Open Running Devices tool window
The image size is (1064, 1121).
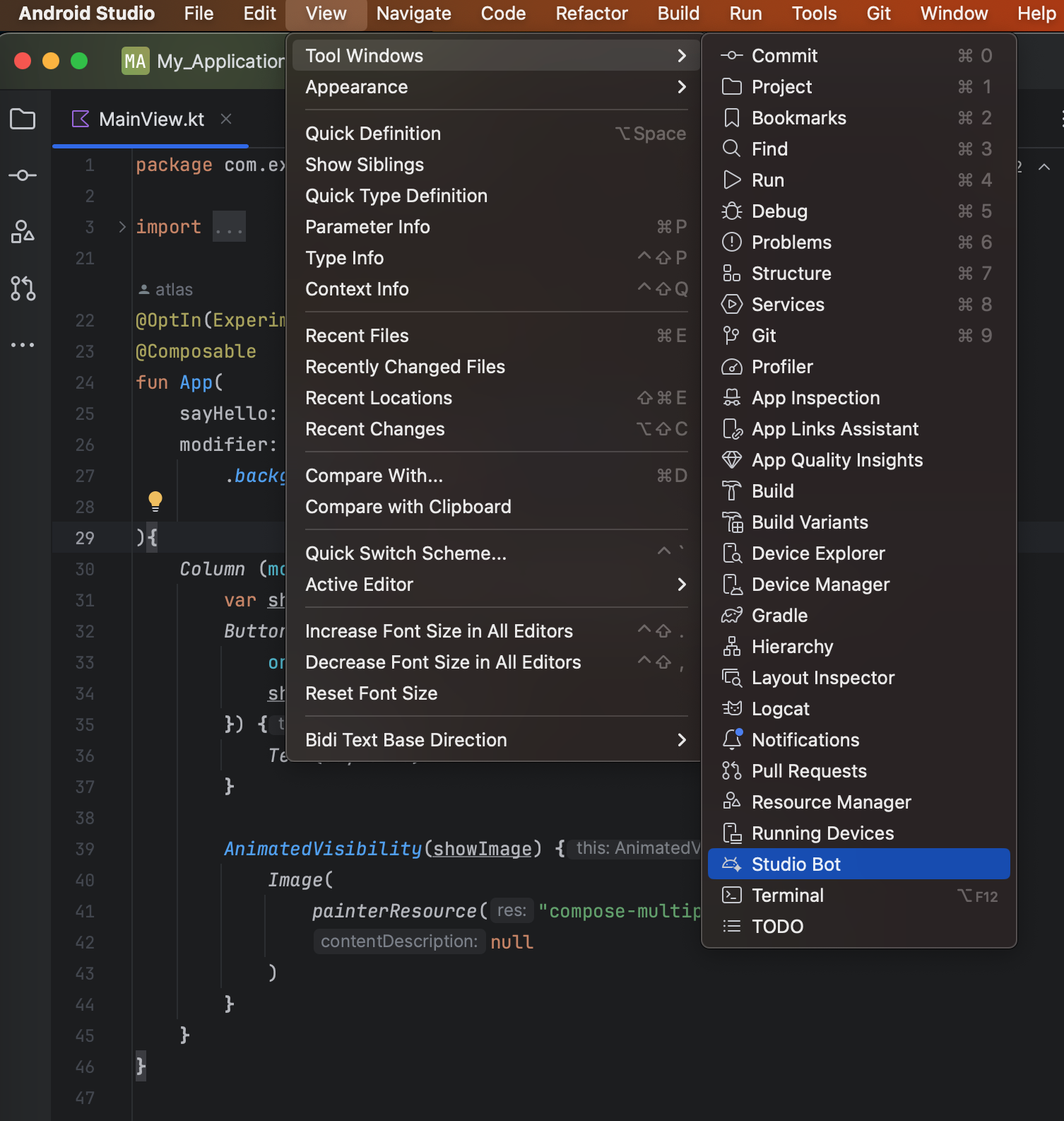tap(858, 833)
